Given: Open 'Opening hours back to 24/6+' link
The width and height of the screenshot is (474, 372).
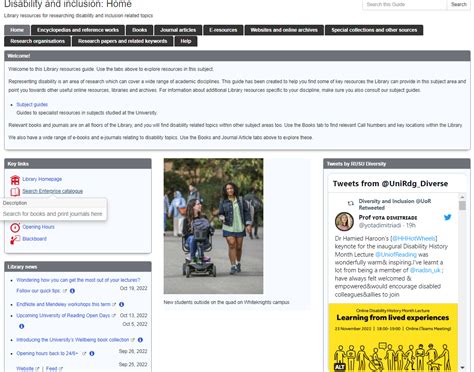Looking at the screenshot, I should [47, 353].
